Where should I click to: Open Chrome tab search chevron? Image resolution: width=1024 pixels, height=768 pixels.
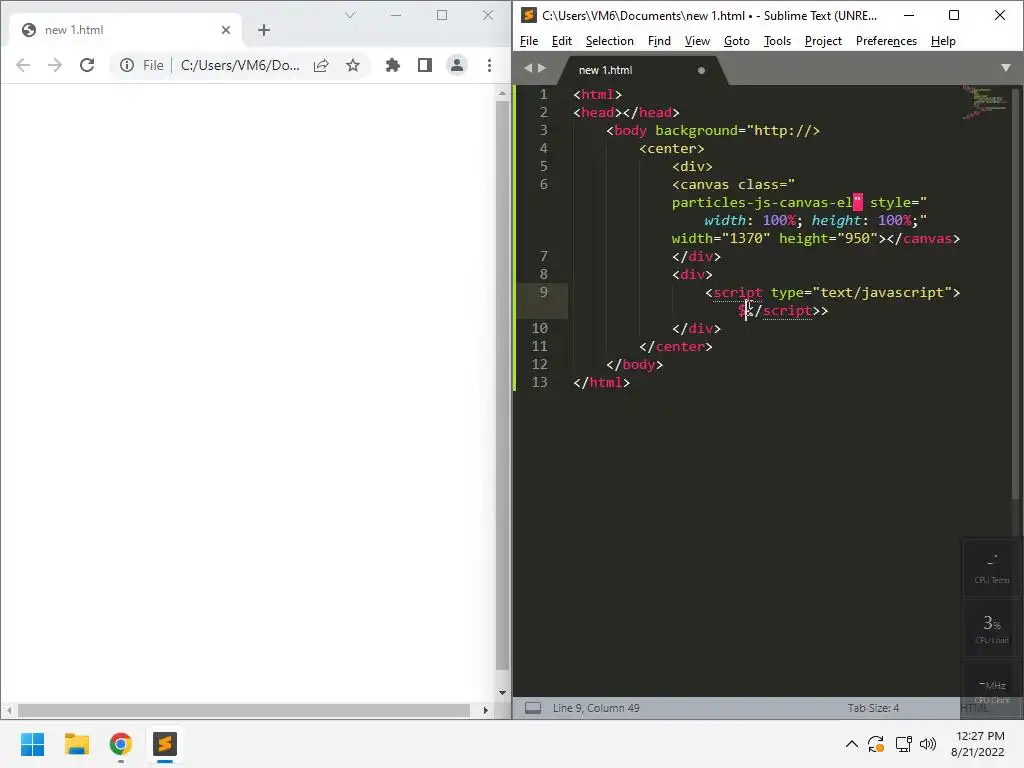[x=350, y=15]
